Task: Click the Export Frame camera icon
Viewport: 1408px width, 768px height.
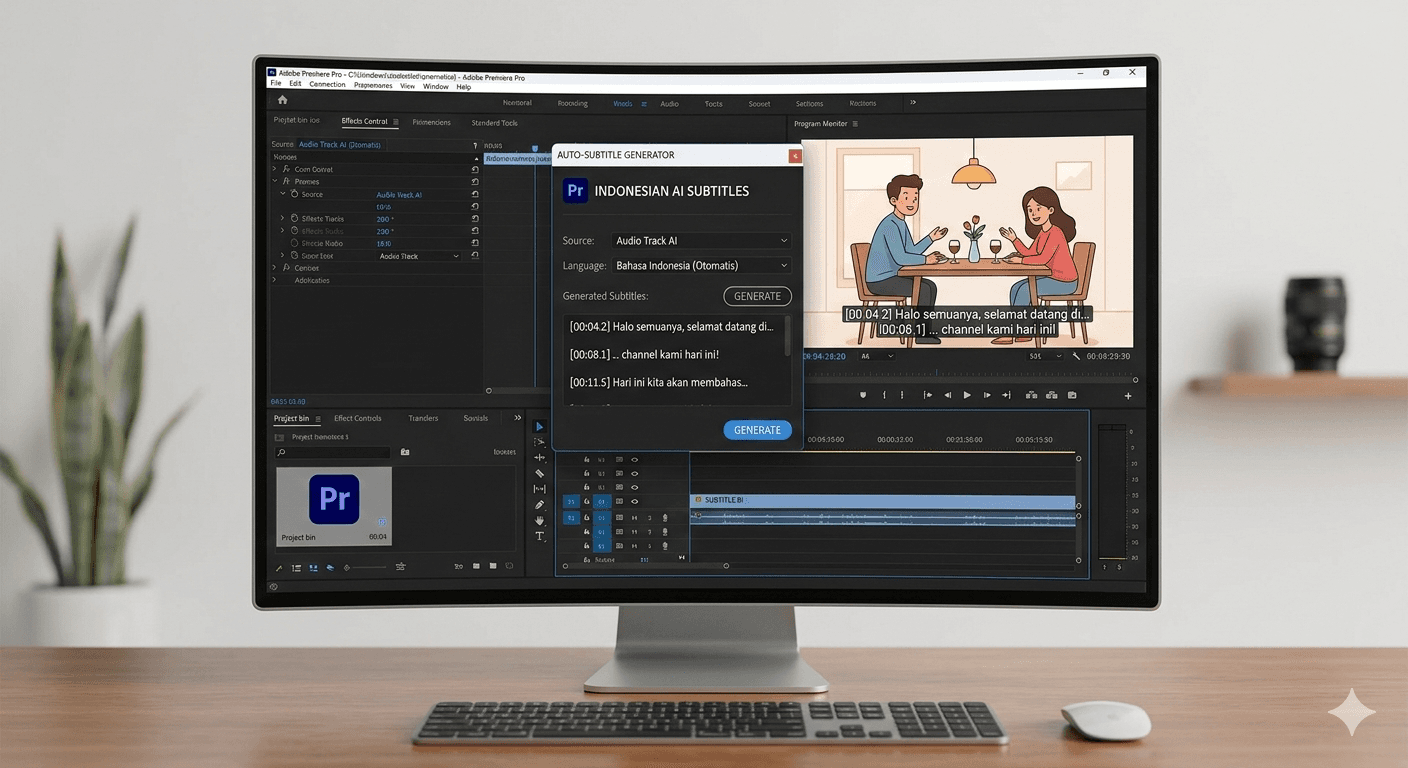Action: pyautogui.click(x=1071, y=394)
